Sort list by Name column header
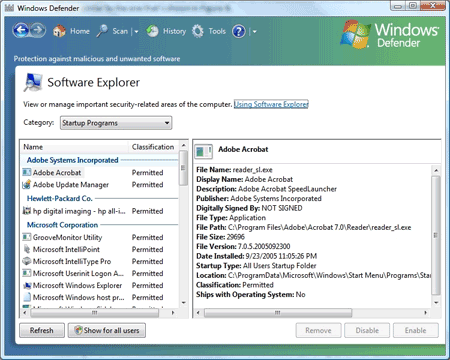The width and height of the screenshot is (450, 360). tap(75, 147)
